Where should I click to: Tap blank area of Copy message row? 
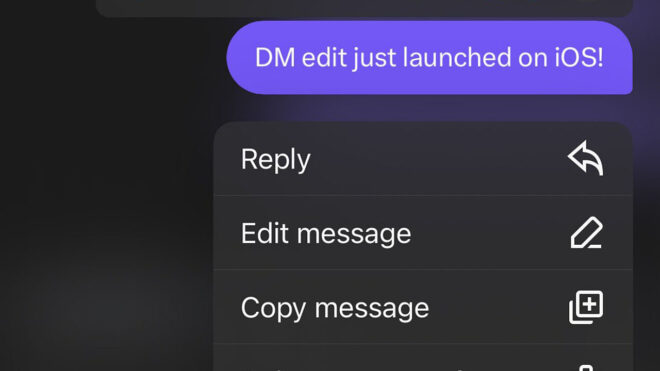(499, 307)
